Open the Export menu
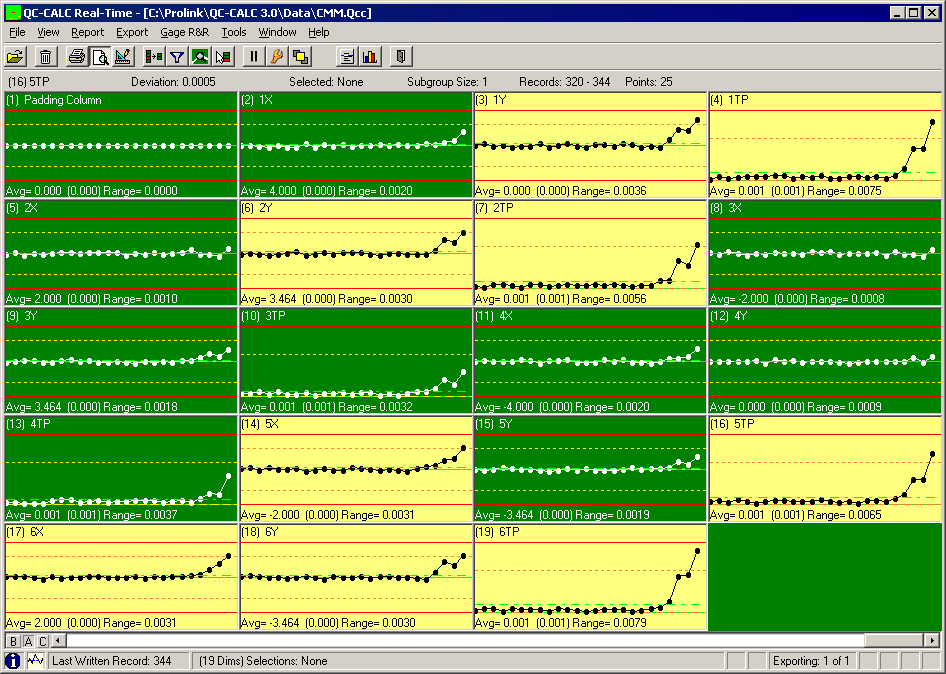This screenshot has height=674, width=946. (132, 32)
